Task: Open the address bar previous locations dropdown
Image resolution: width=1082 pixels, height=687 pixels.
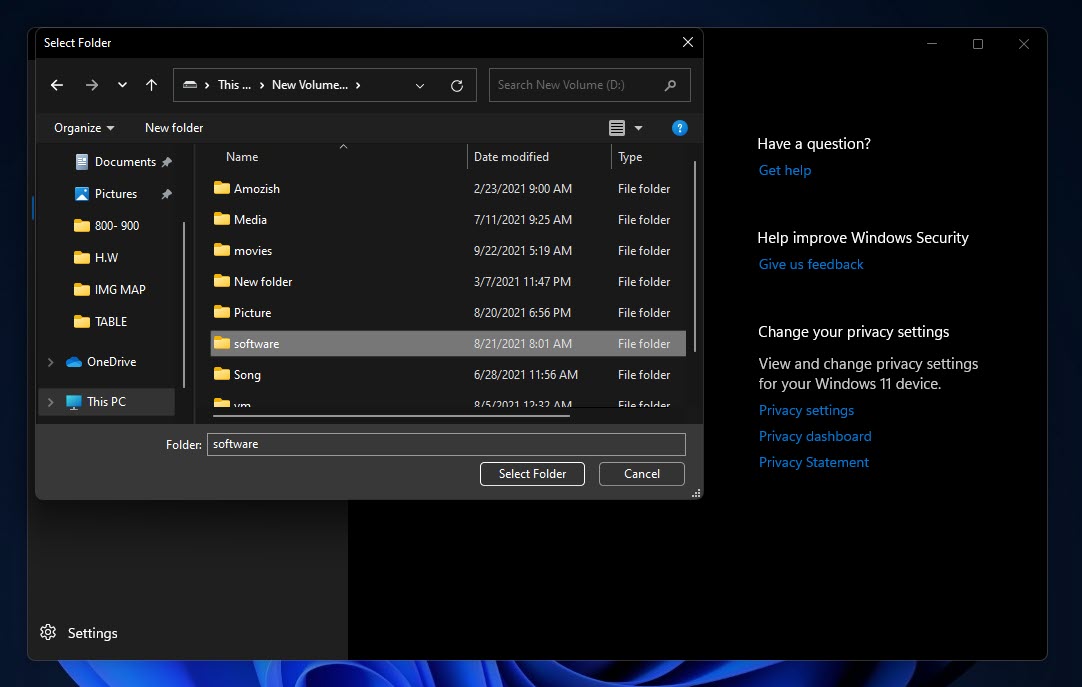Action: (x=420, y=86)
